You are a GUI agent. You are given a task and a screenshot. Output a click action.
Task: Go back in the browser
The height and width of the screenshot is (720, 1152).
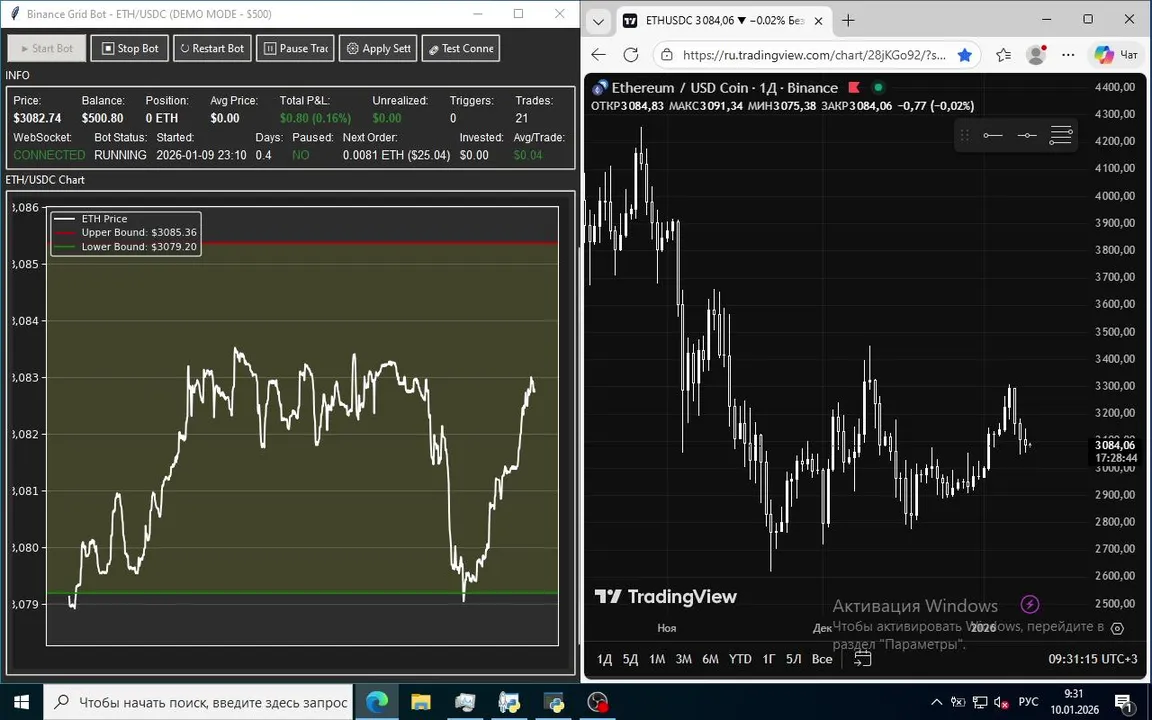[599, 55]
